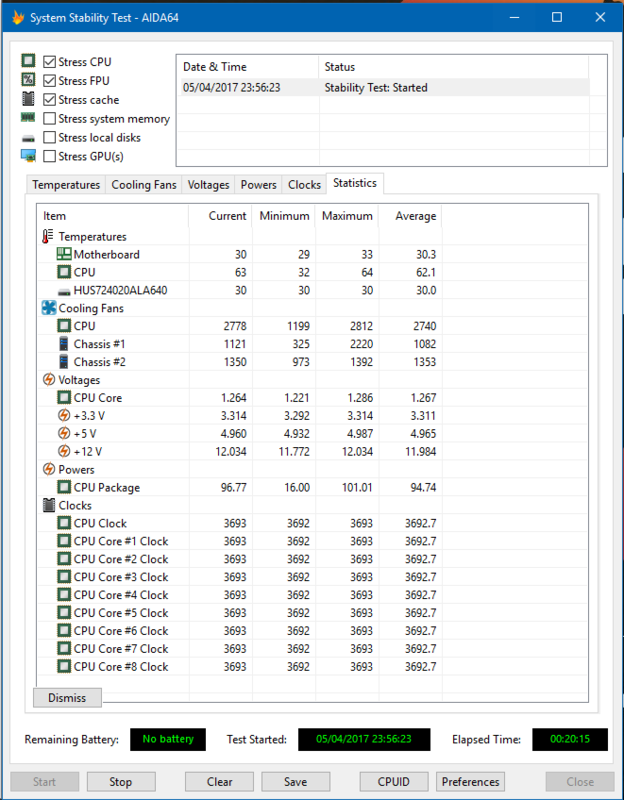Click the Average column header
The width and height of the screenshot is (624, 800).
click(415, 216)
